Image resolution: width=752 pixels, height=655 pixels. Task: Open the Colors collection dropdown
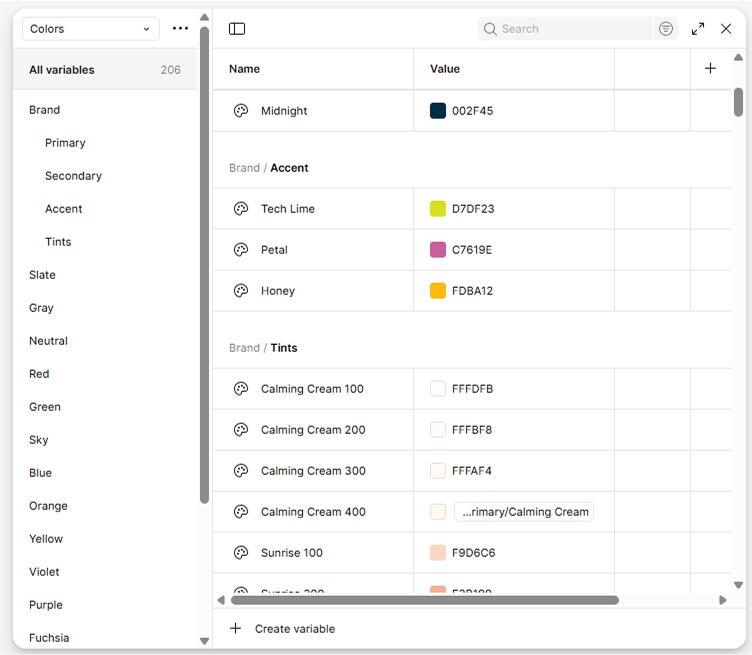tap(90, 29)
